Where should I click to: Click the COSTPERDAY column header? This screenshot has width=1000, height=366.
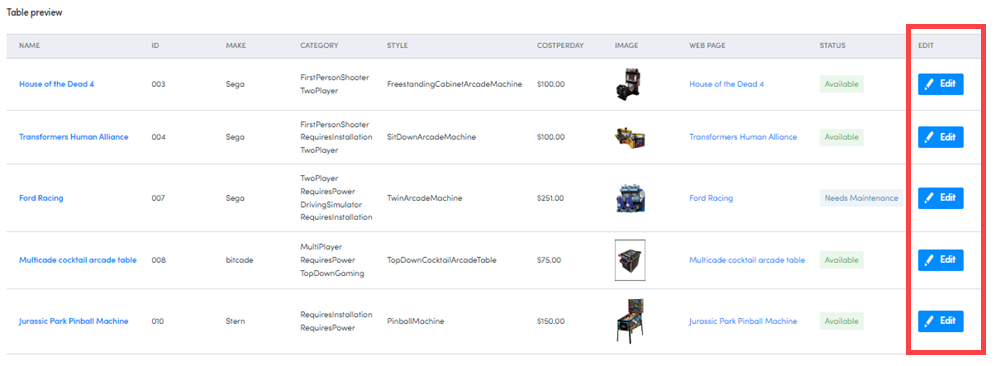click(560, 46)
